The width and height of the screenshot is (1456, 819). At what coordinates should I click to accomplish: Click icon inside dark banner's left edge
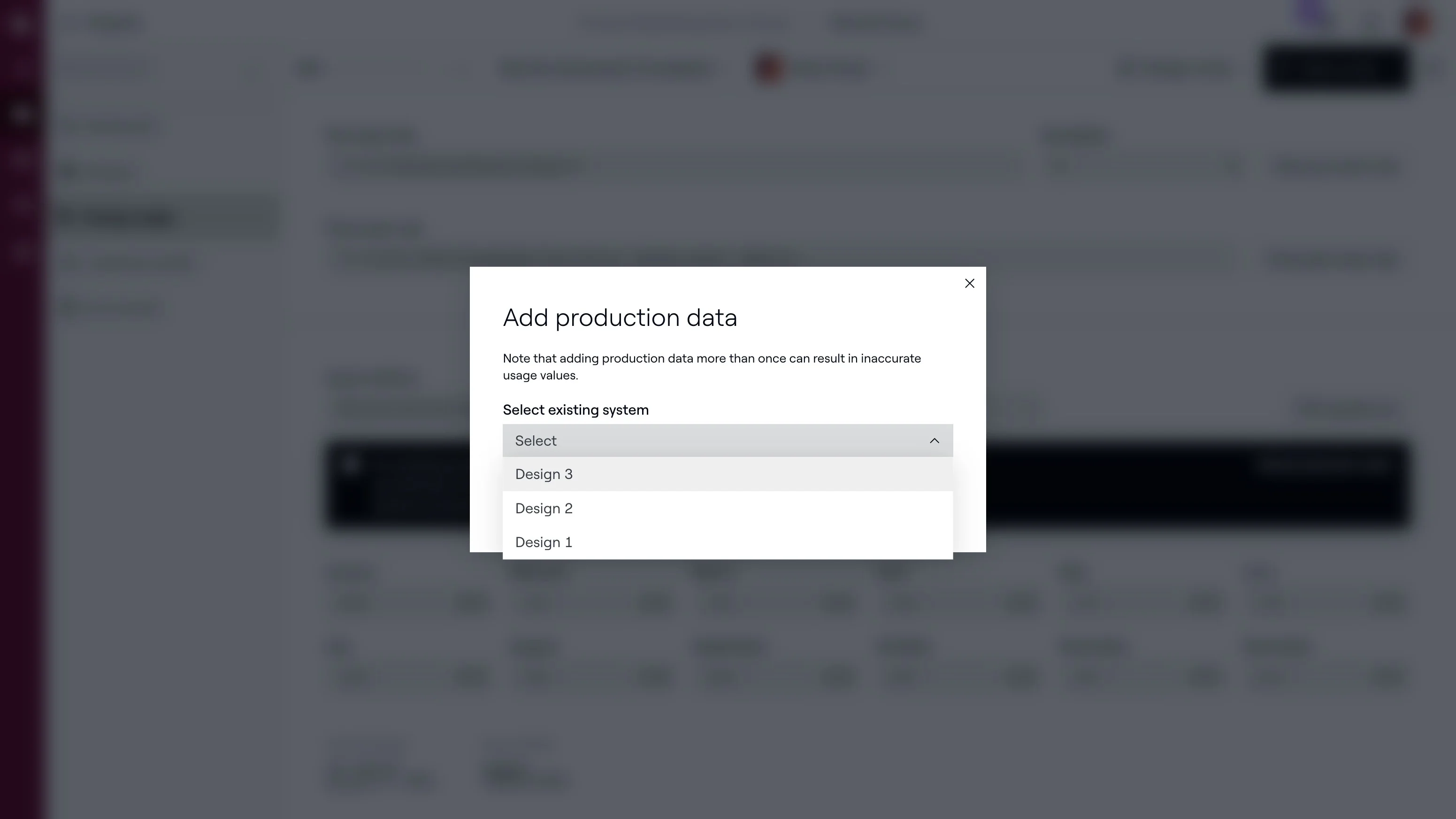(x=351, y=465)
